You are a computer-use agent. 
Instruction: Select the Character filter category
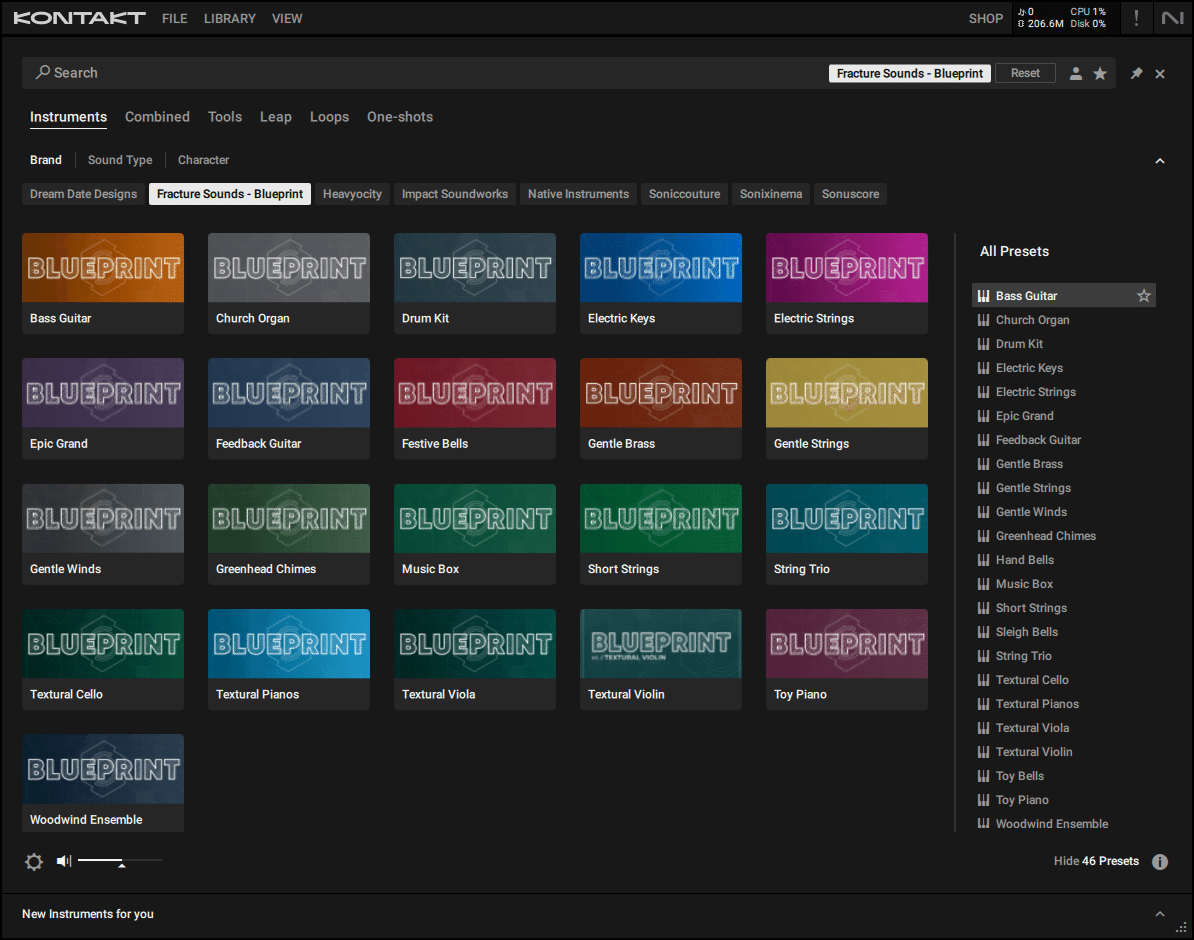[203, 160]
